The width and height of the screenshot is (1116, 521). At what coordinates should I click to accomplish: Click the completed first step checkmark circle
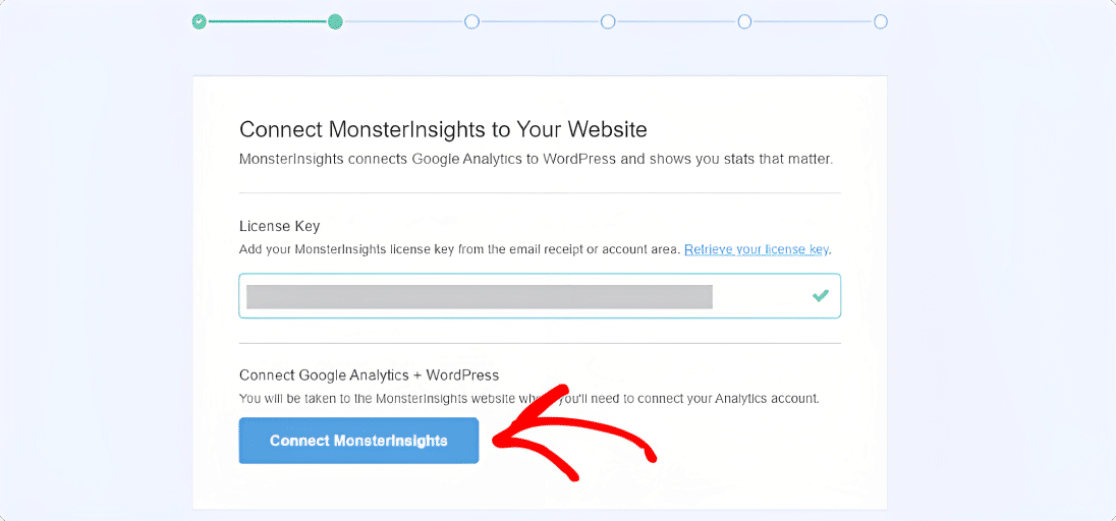pyautogui.click(x=199, y=22)
